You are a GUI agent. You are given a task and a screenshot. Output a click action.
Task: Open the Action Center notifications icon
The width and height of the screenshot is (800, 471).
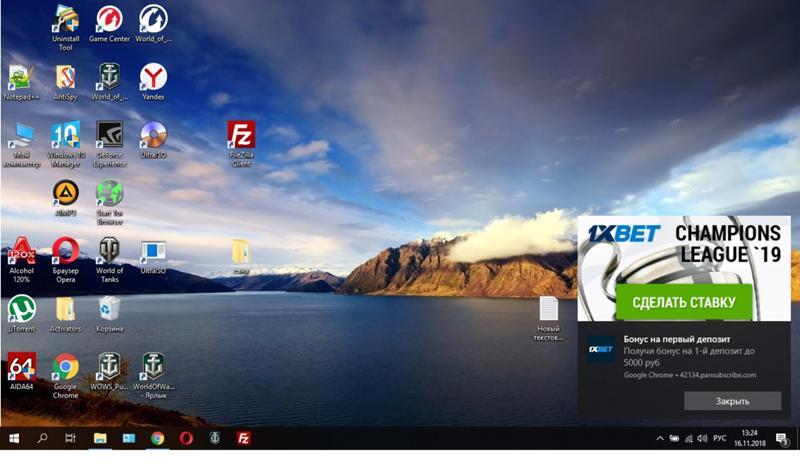click(782, 439)
